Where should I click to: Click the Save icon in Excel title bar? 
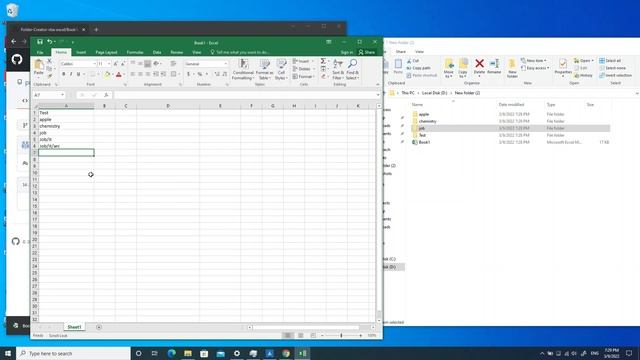[x=40, y=42]
